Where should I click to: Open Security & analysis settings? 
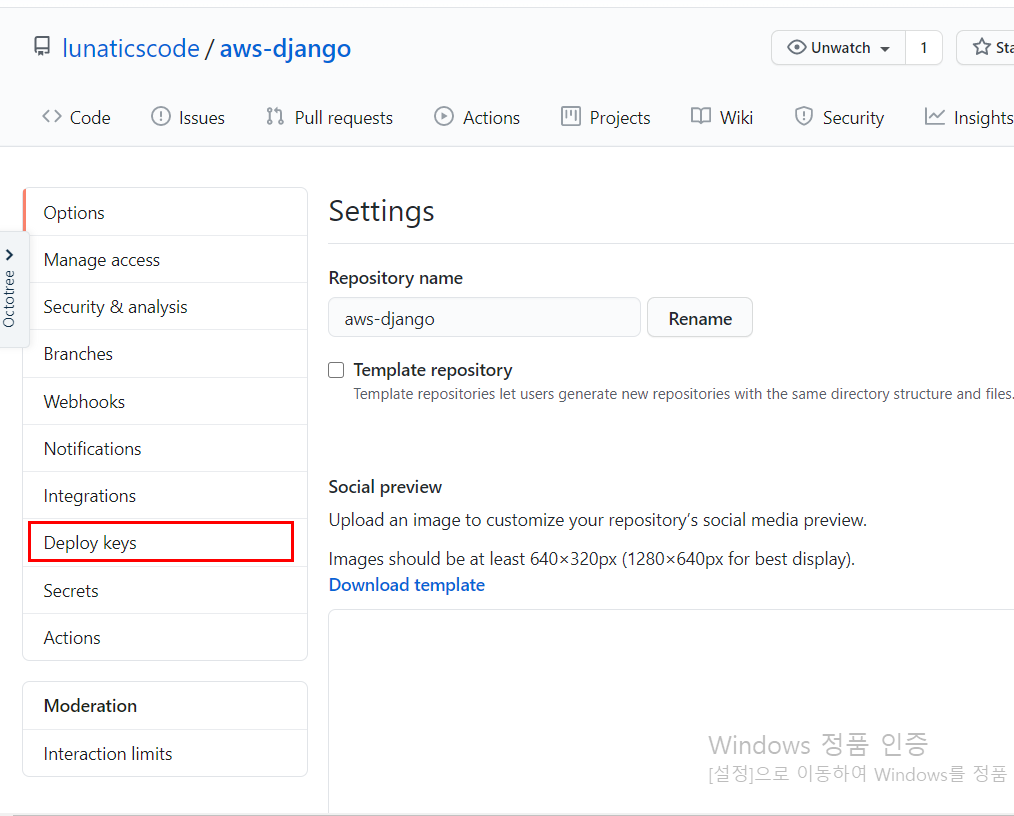click(x=165, y=306)
